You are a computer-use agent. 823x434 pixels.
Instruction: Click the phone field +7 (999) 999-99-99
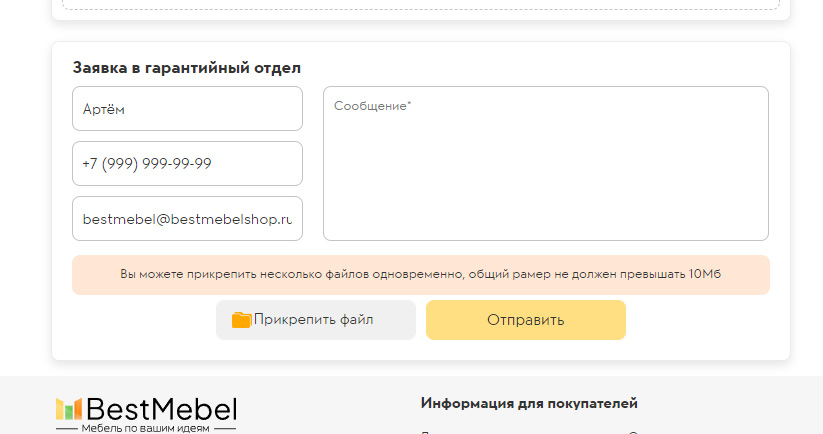tap(187, 163)
